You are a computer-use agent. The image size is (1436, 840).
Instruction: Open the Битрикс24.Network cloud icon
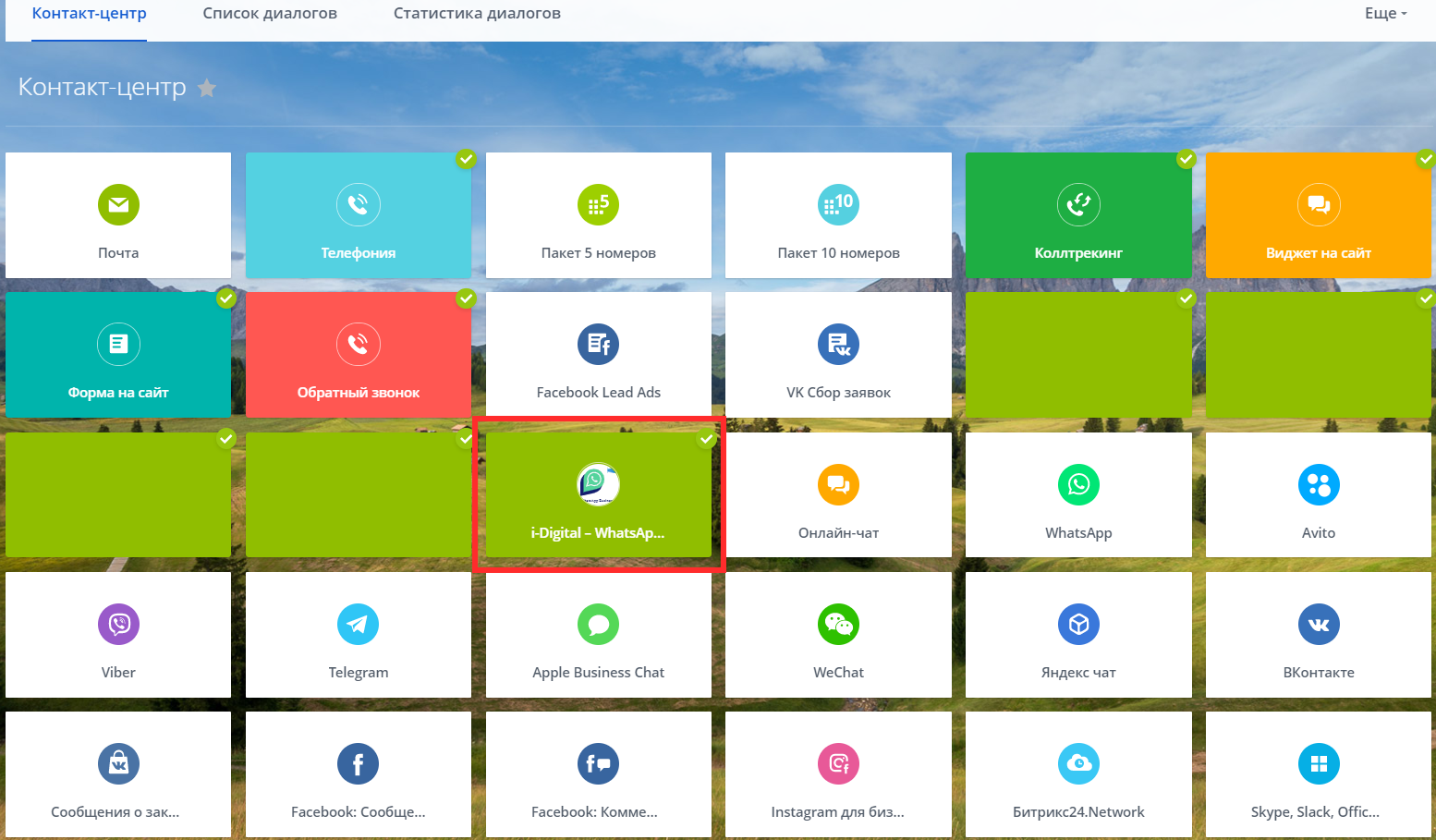point(1078,763)
